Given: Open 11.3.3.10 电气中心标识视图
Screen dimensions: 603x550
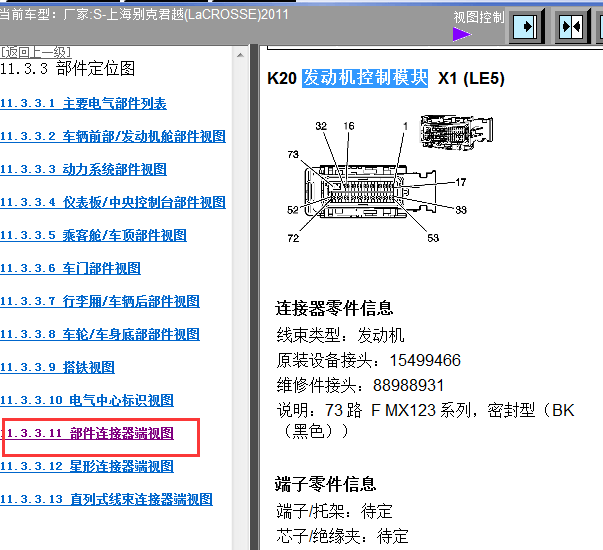Looking at the screenshot, I should (x=87, y=400).
